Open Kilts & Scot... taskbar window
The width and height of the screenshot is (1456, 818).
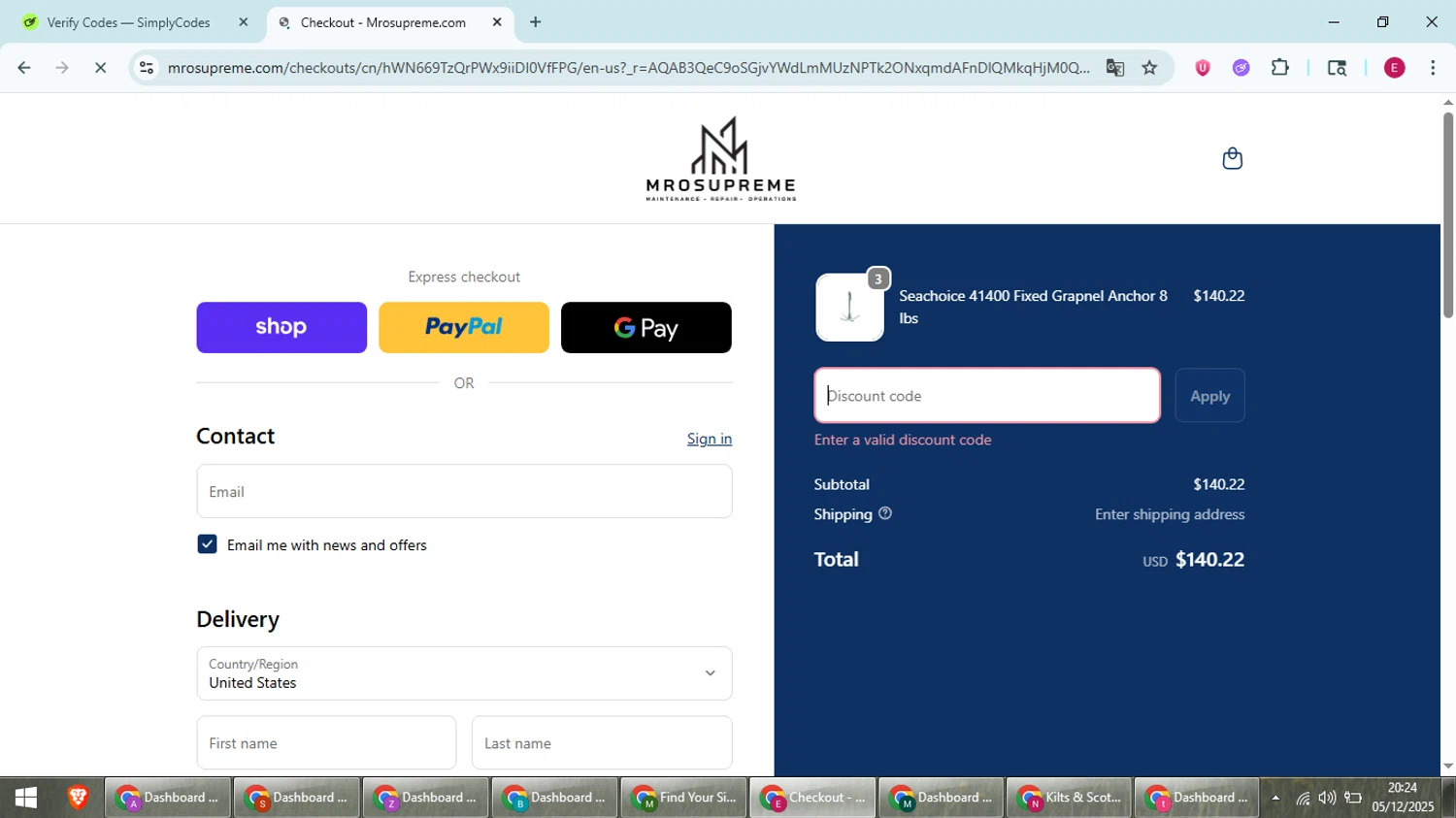1069,798
